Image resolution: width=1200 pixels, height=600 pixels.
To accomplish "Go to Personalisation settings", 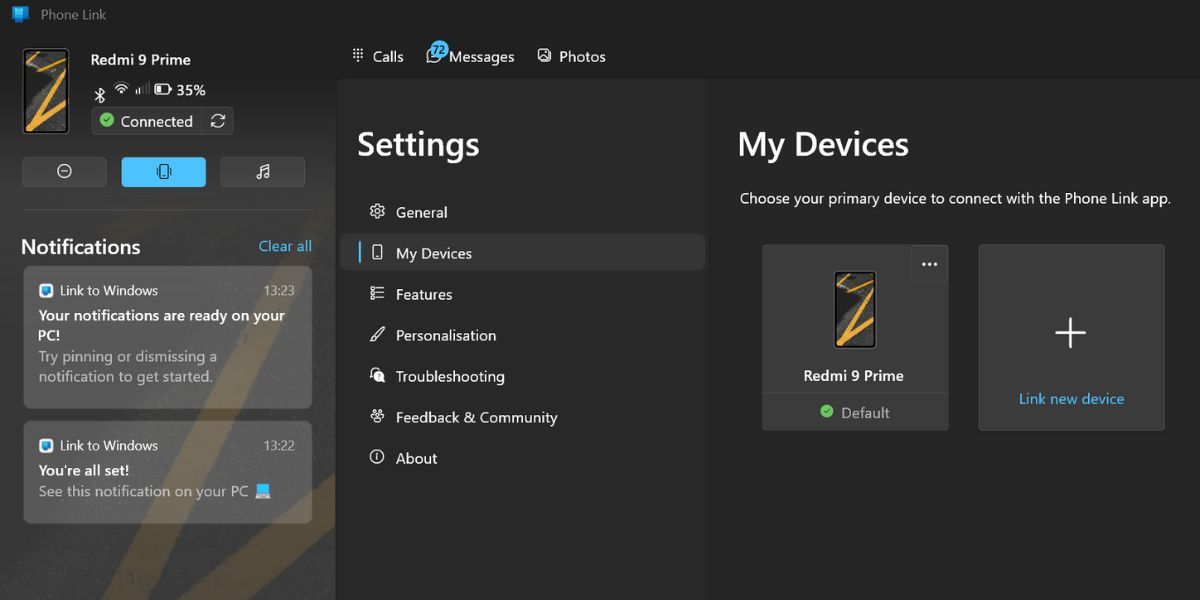I will [x=445, y=335].
